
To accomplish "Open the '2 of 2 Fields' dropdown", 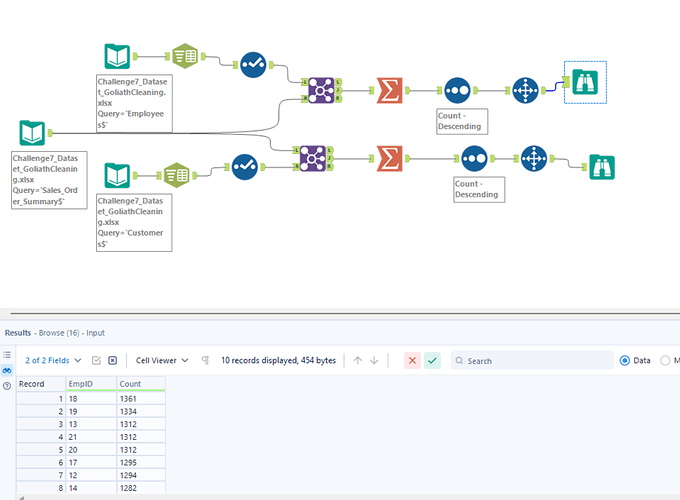I will point(50,360).
